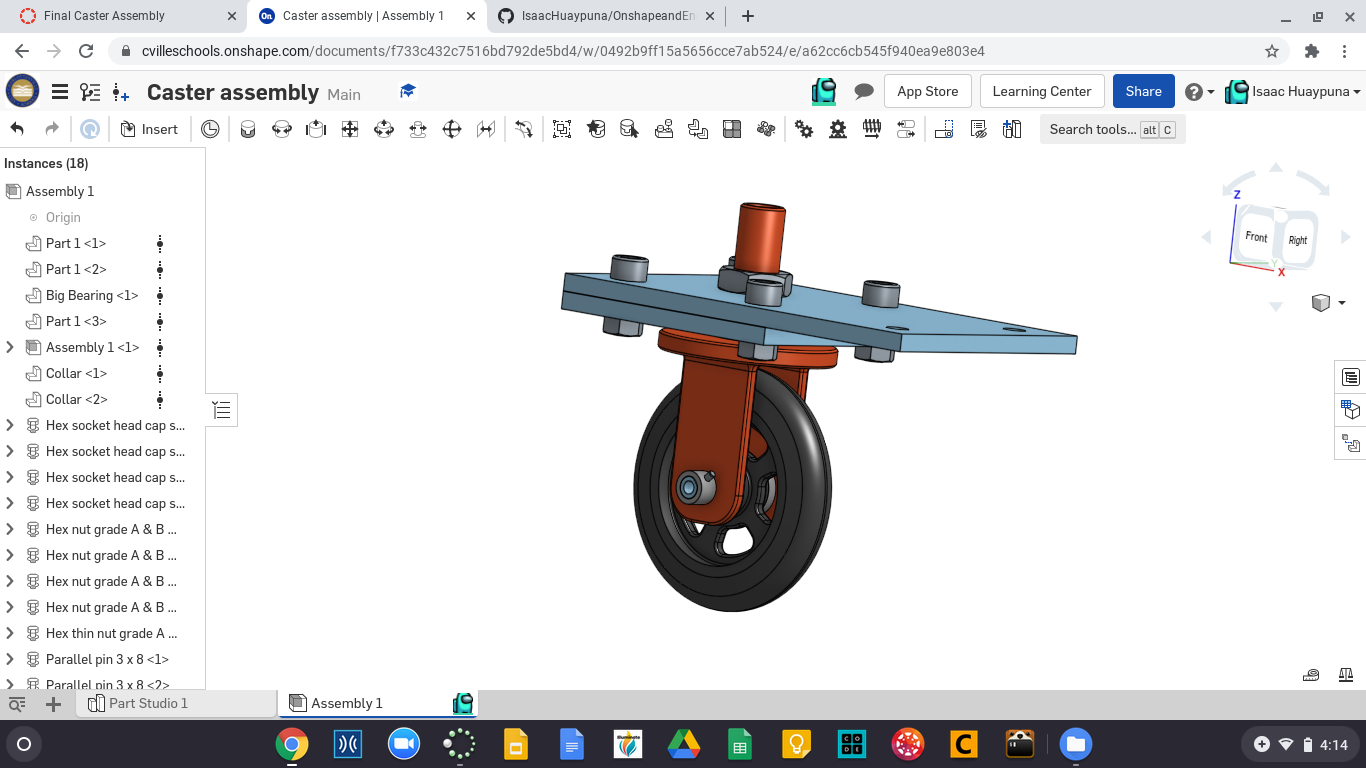Select the Revolute mate tool

coord(282,129)
